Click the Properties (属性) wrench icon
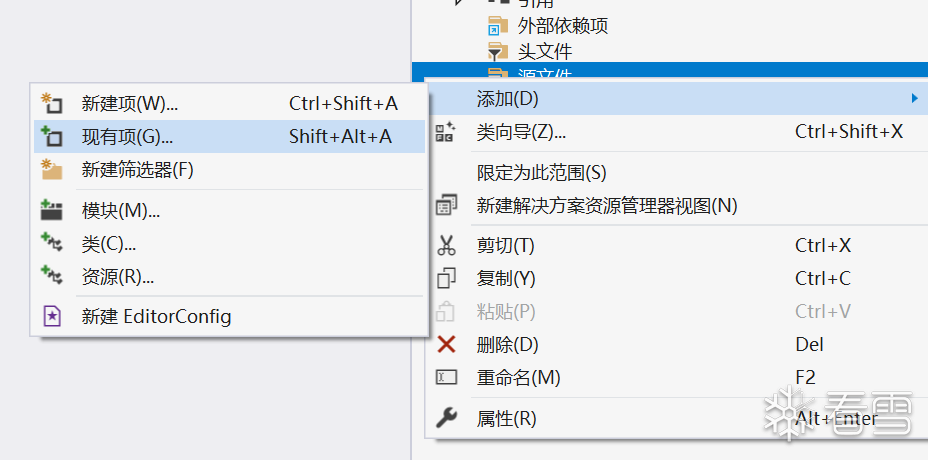 point(446,418)
